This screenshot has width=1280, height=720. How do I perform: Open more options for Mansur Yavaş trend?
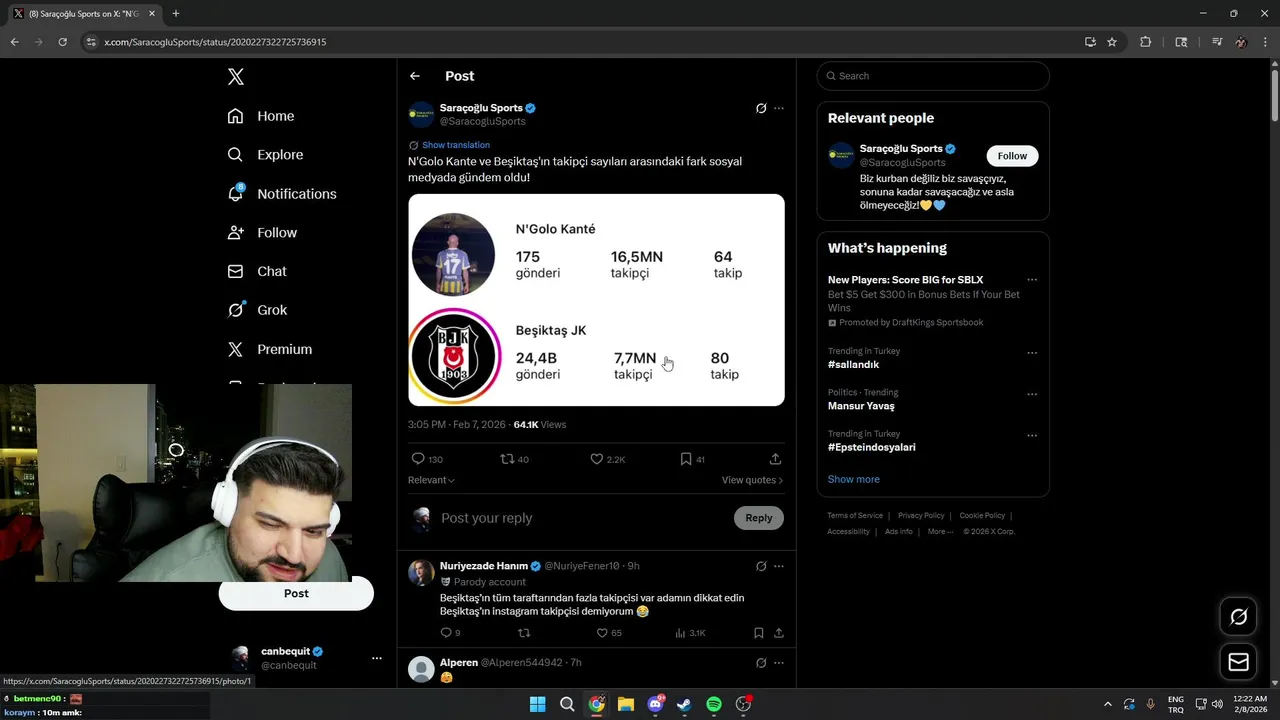pyautogui.click(x=1032, y=394)
